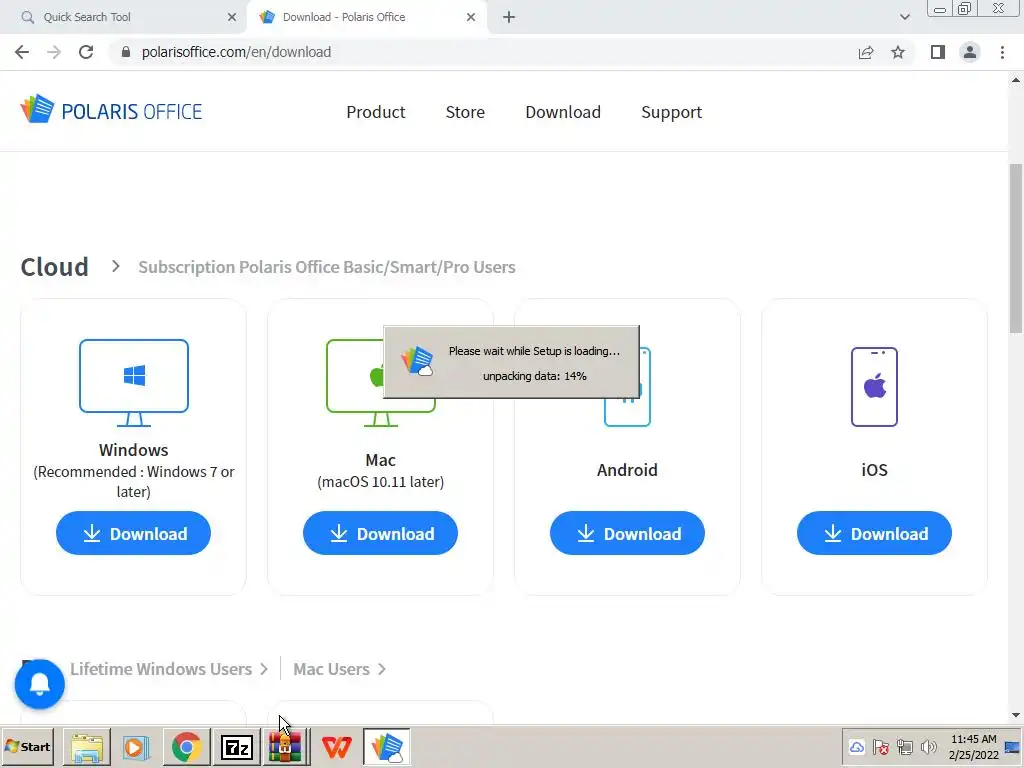Click the taskbar clock

(x=974, y=747)
